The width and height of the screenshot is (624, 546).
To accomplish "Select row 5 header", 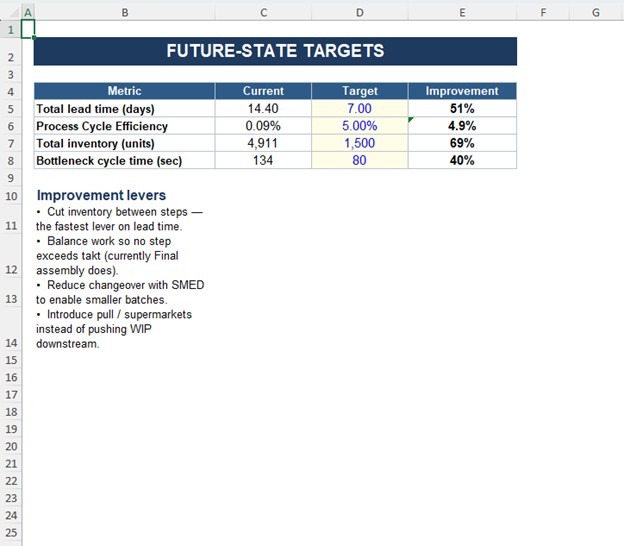I will coord(11,109).
